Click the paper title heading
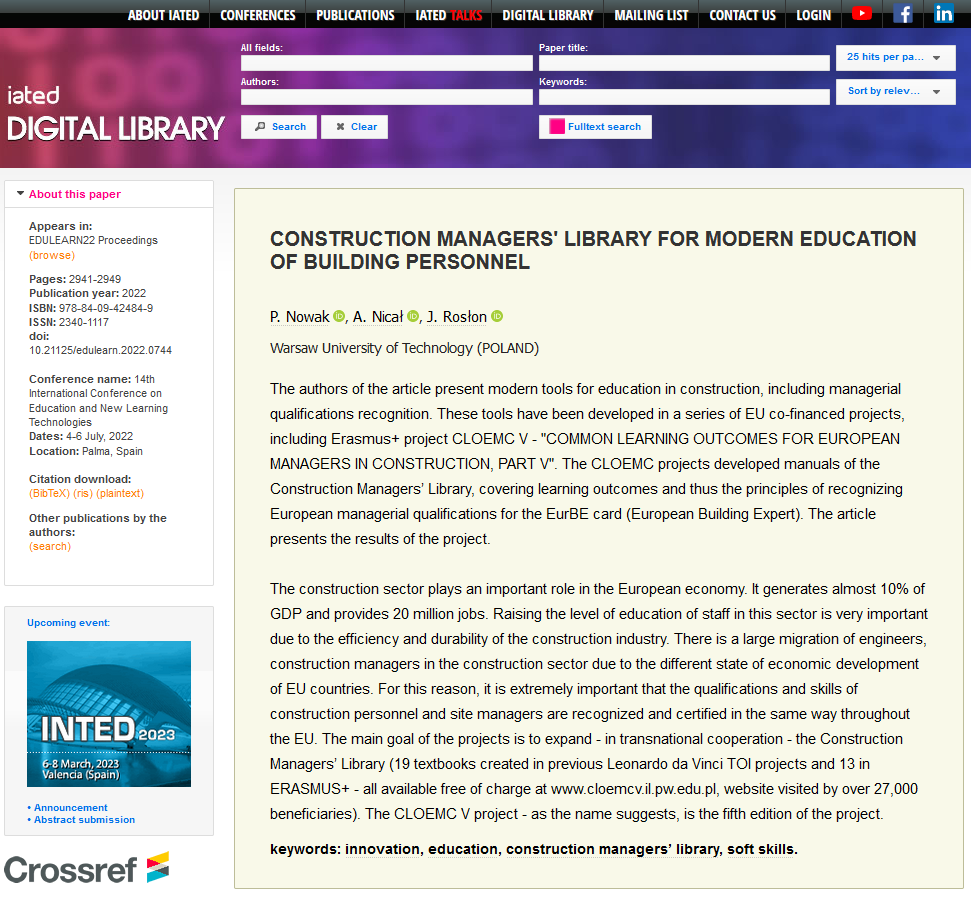This screenshot has width=971, height=900. point(593,250)
